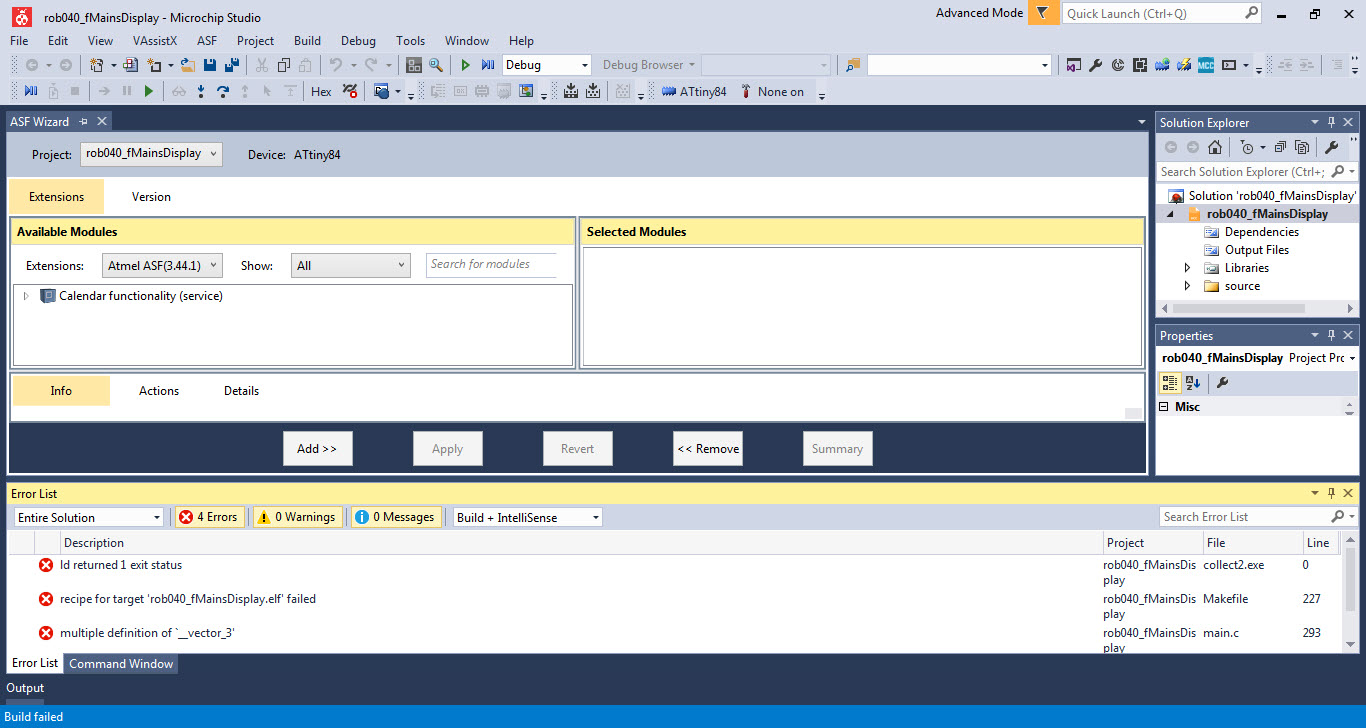Click the << Remove button

point(708,449)
